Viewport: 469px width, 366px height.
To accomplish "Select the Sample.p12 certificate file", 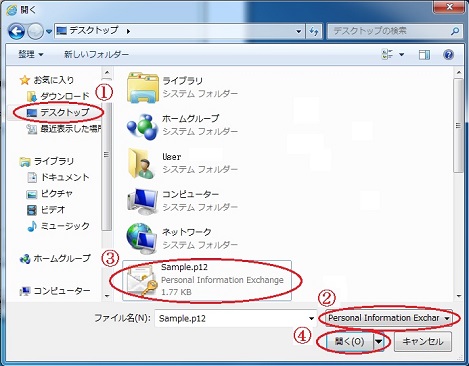I will pos(207,280).
